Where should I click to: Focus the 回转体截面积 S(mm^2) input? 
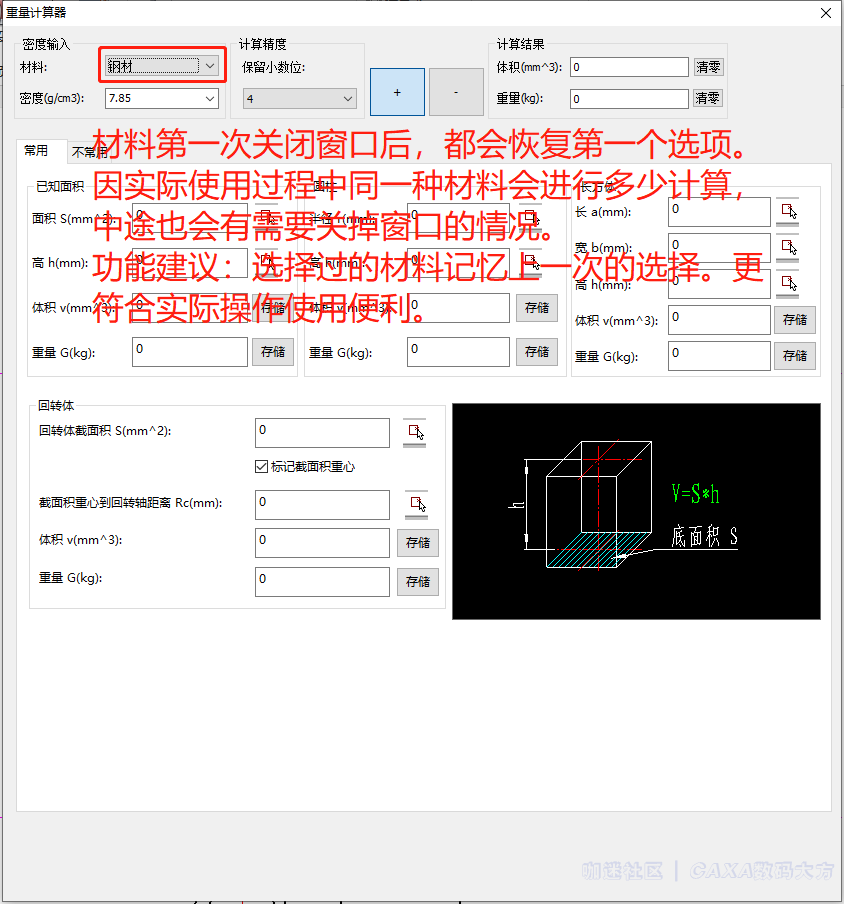coord(322,433)
